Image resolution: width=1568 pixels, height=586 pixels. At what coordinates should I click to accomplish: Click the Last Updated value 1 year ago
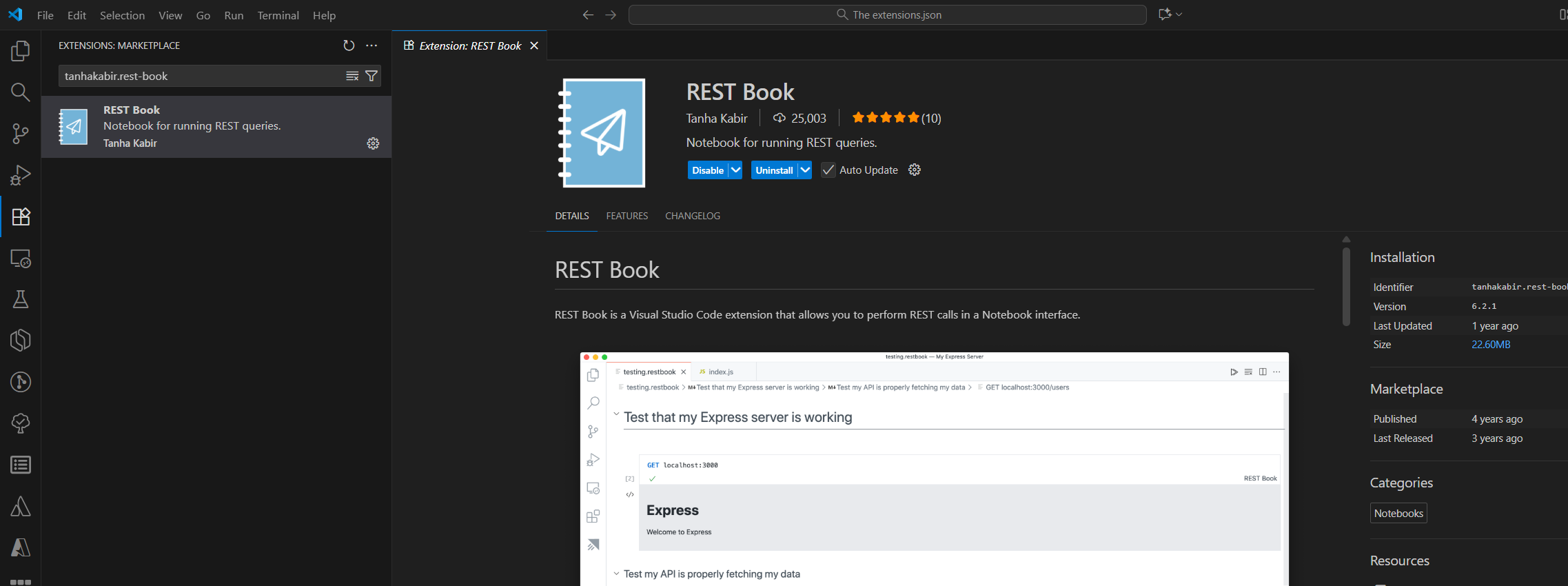[1495, 326]
